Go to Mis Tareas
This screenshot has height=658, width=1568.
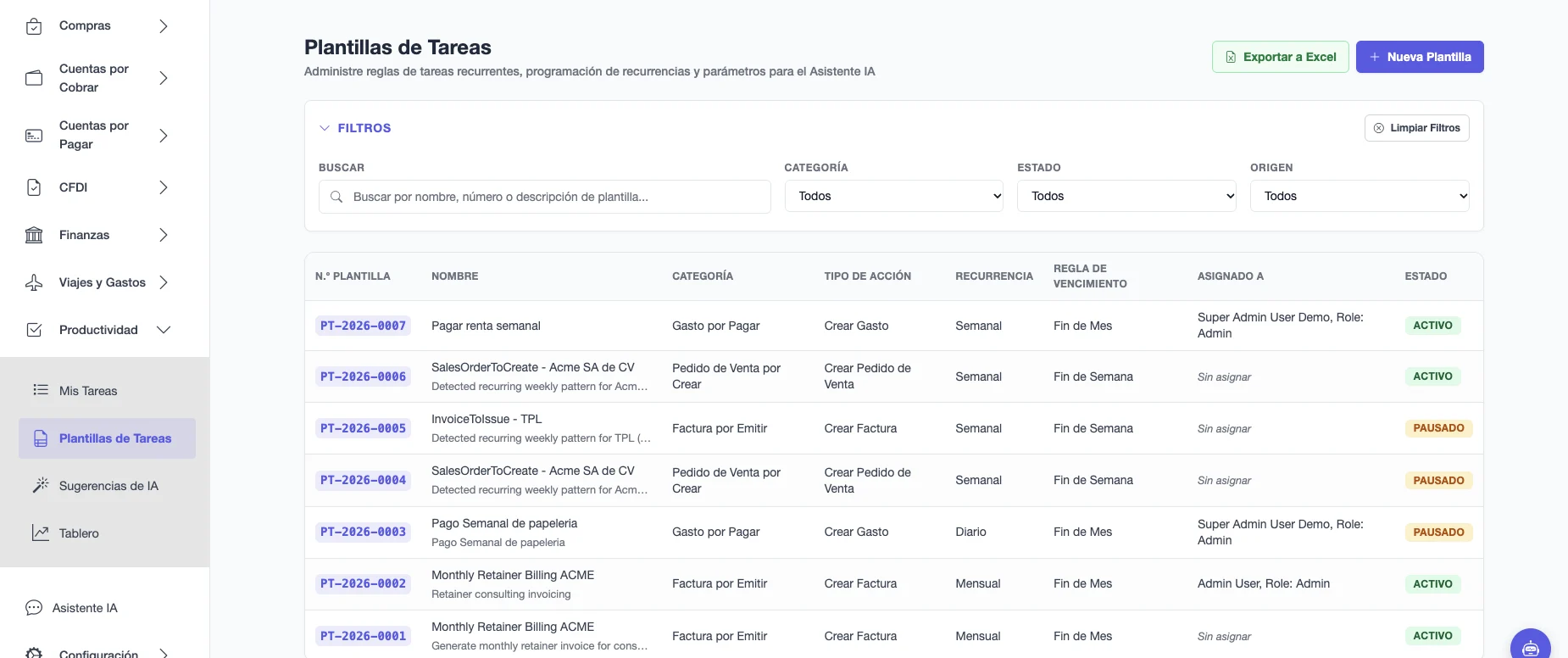coord(105,391)
